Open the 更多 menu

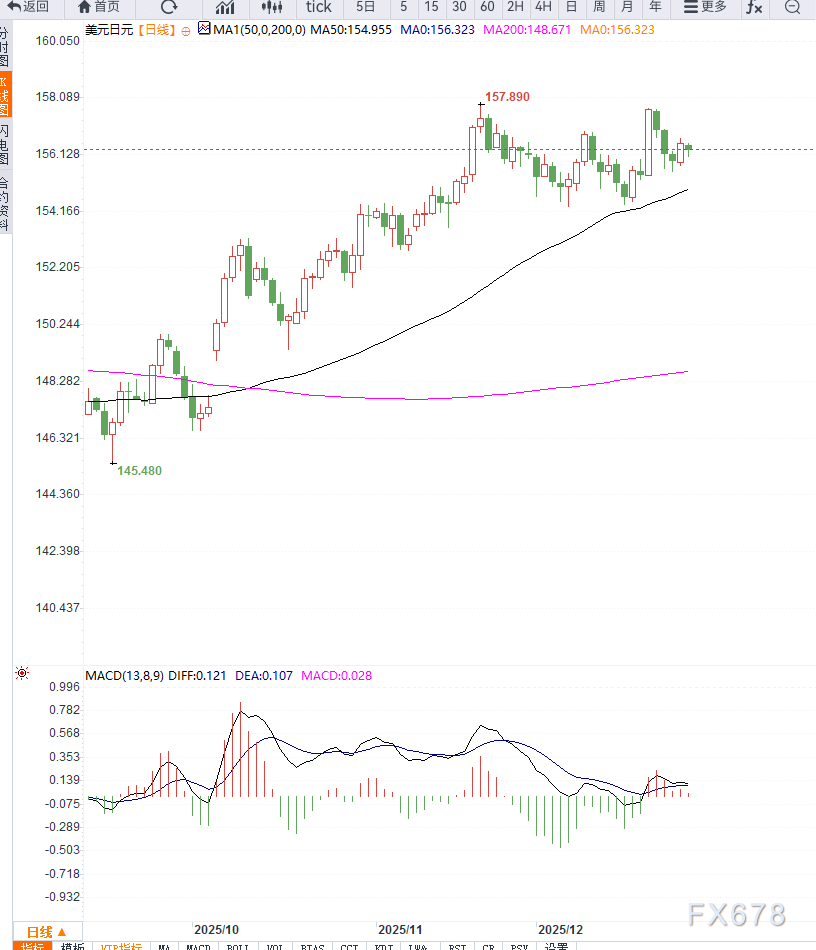click(x=704, y=7)
